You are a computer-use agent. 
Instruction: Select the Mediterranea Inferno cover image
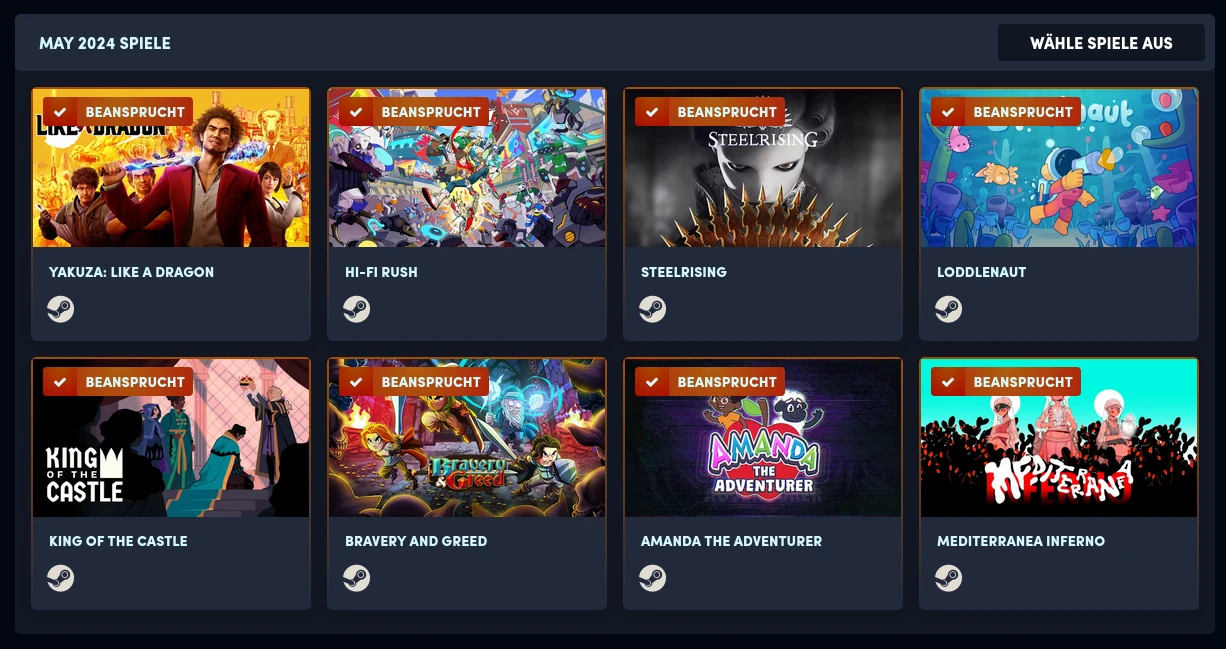pyautogui.click(x=1059, y=438)
